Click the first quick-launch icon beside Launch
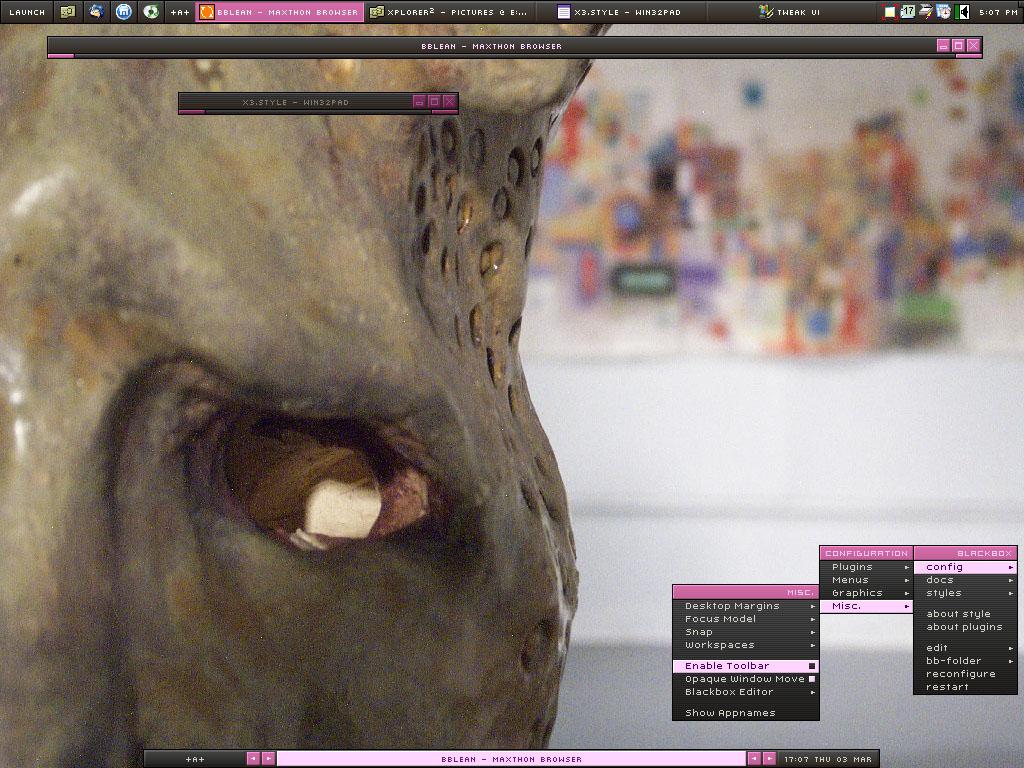 point(68,12)
